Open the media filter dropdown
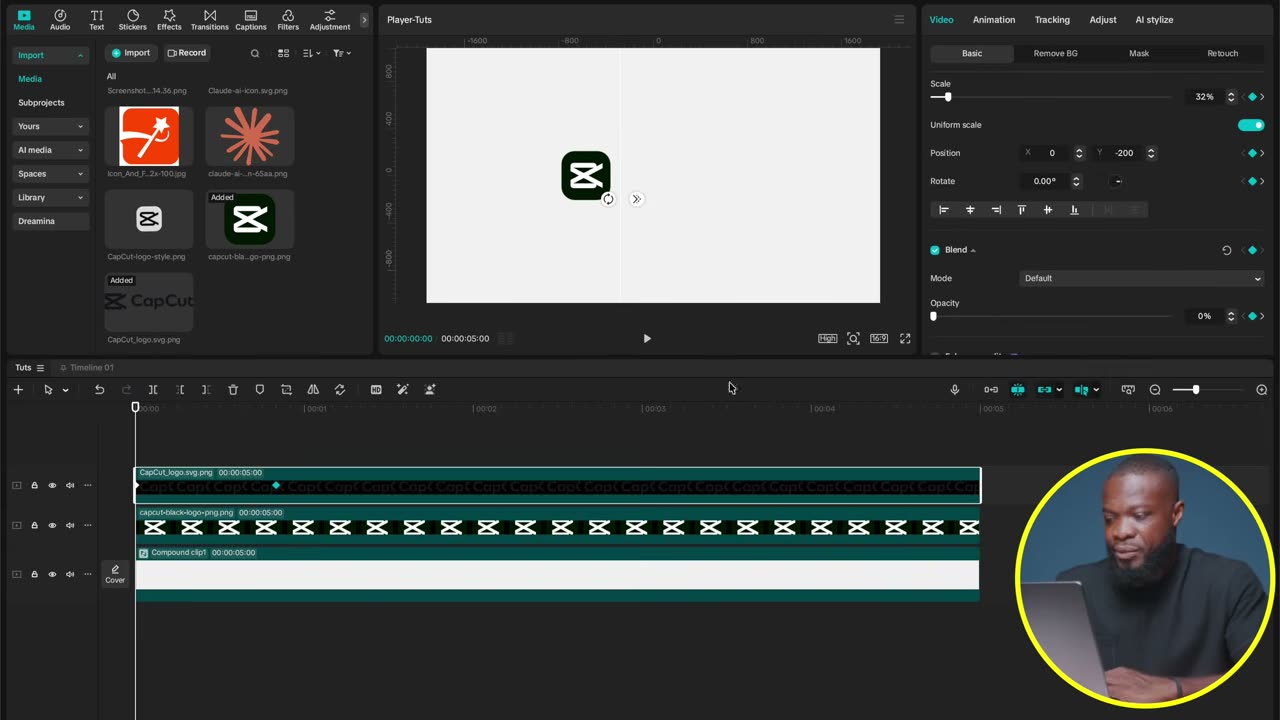1280x720 pixels. 342,53
